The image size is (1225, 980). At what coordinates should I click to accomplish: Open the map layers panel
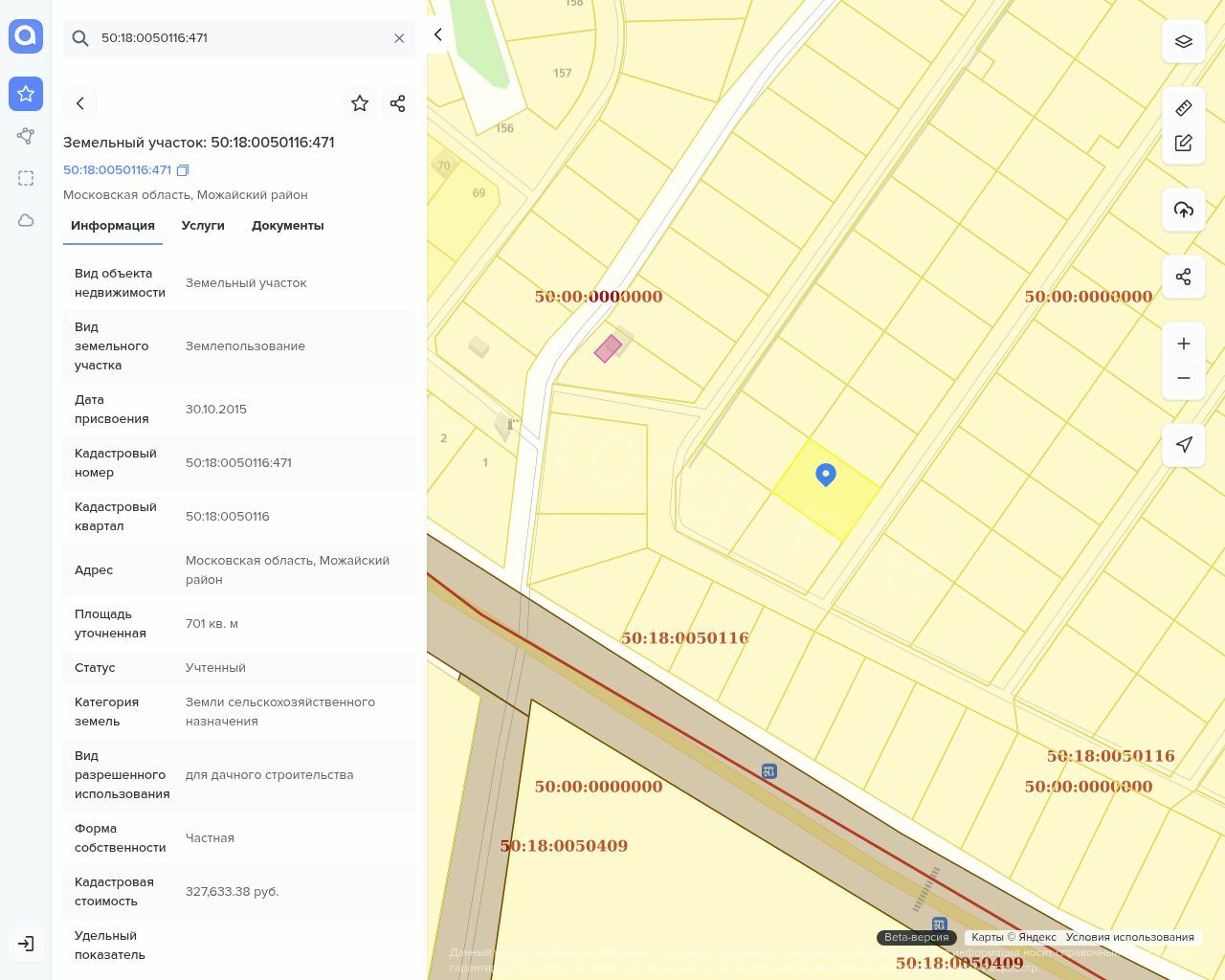tap(1184, 41)
